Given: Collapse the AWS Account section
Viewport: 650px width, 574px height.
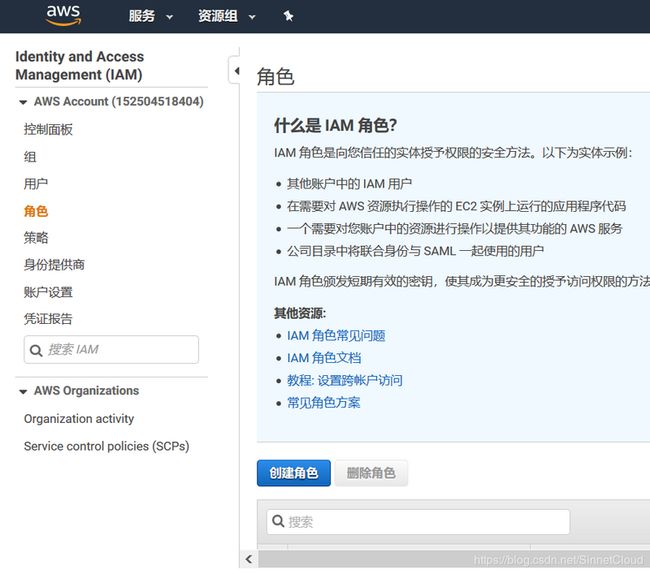Looking at the screenshot, I should tap(23, 102).
